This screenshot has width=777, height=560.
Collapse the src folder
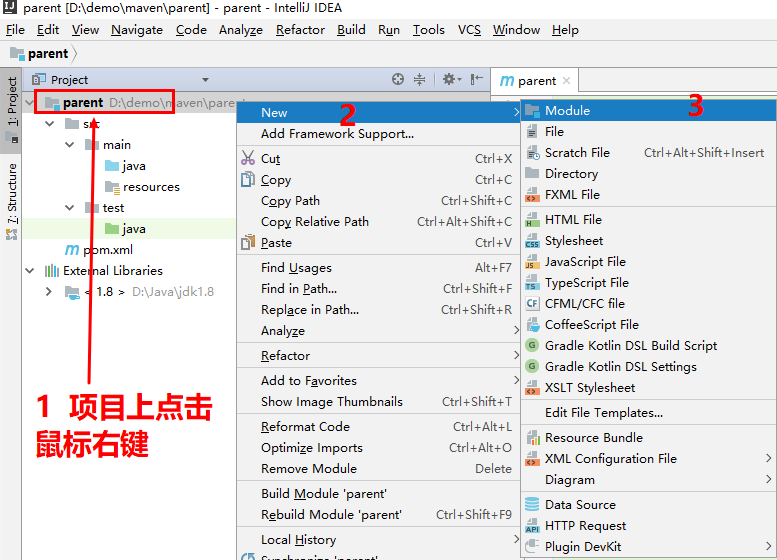point(50,123)
